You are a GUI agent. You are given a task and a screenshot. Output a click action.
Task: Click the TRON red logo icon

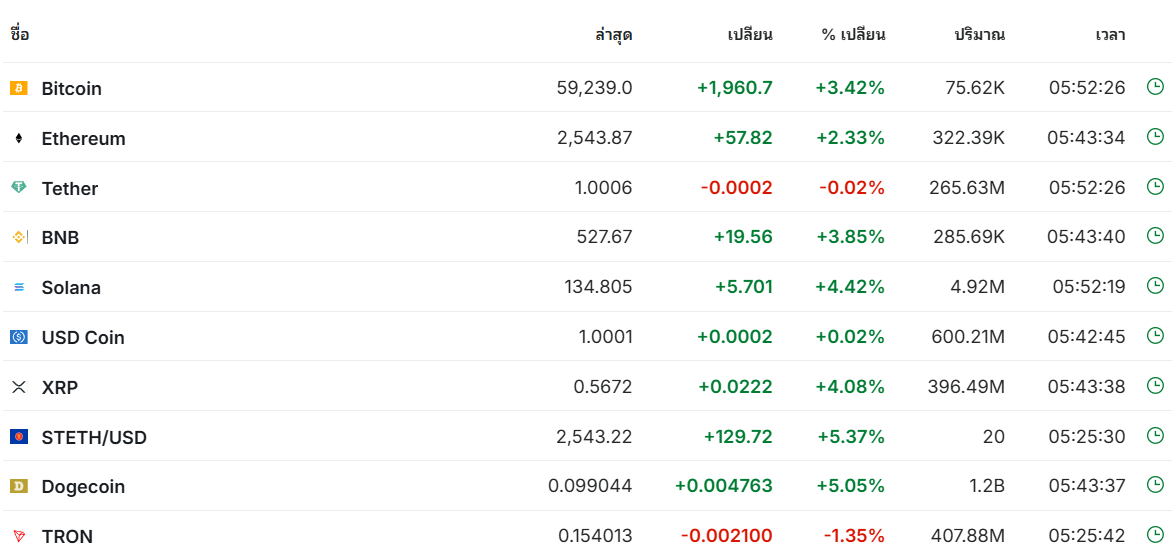[x=19, y=536]
